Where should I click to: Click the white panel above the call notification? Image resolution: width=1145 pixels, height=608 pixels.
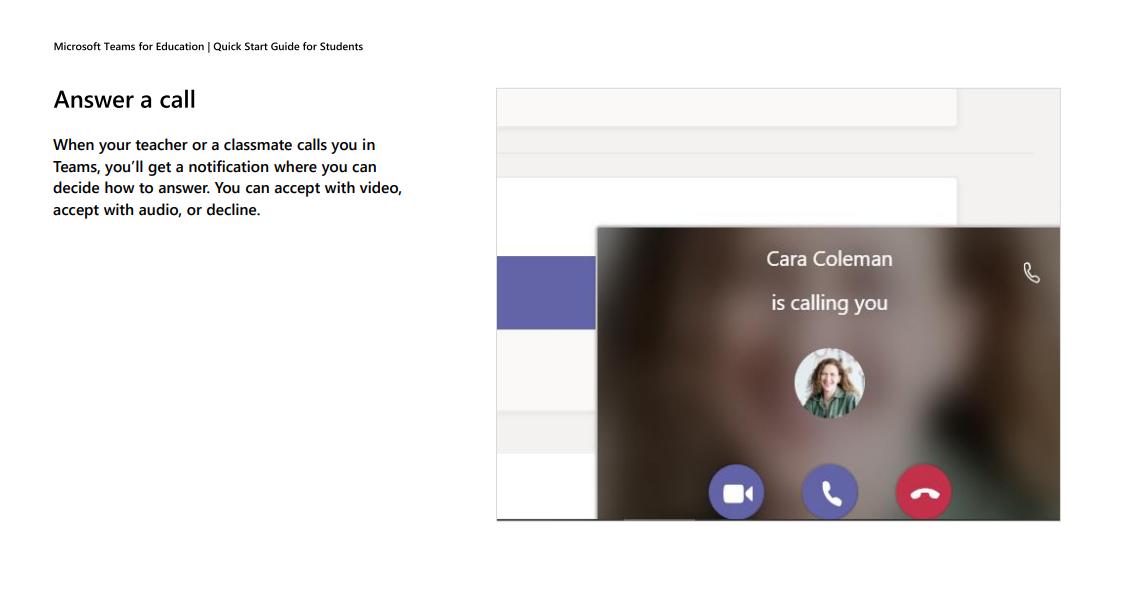click(x=727, y=201)
